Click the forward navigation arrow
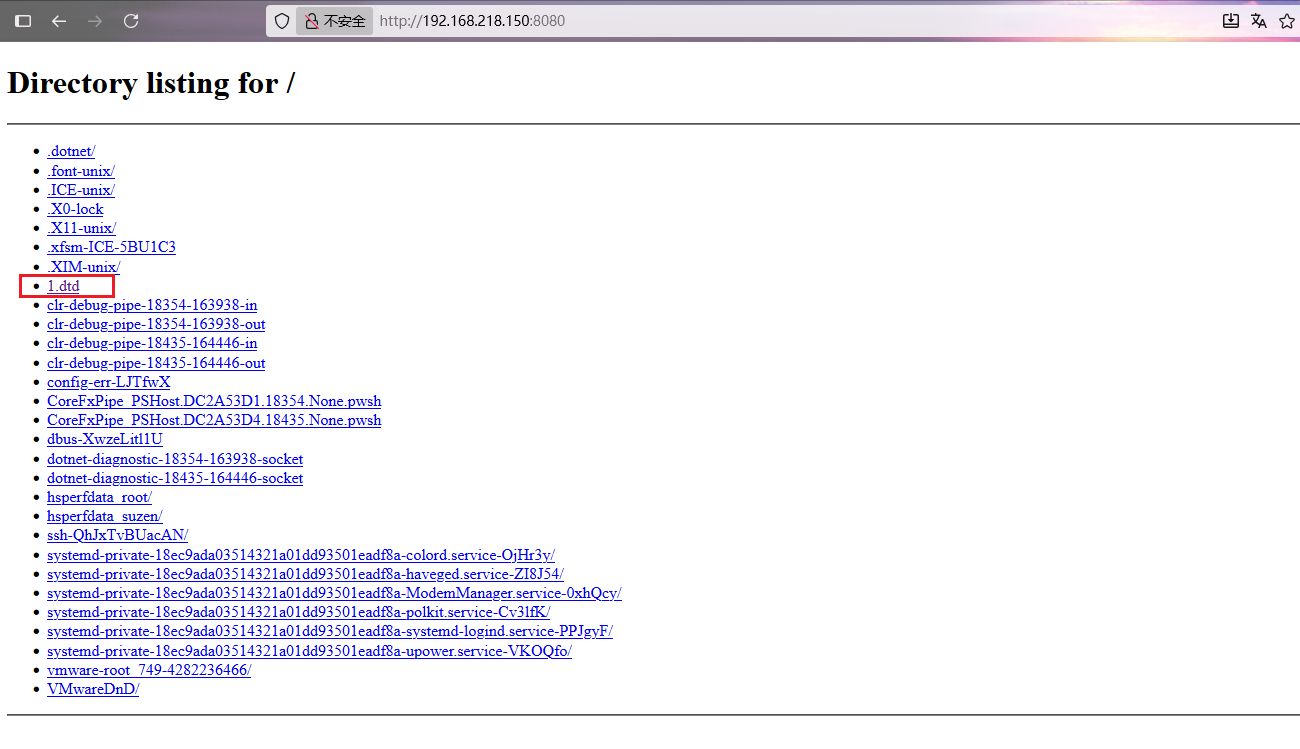Viewport: 1300px width, 749px height. [95, 21]
